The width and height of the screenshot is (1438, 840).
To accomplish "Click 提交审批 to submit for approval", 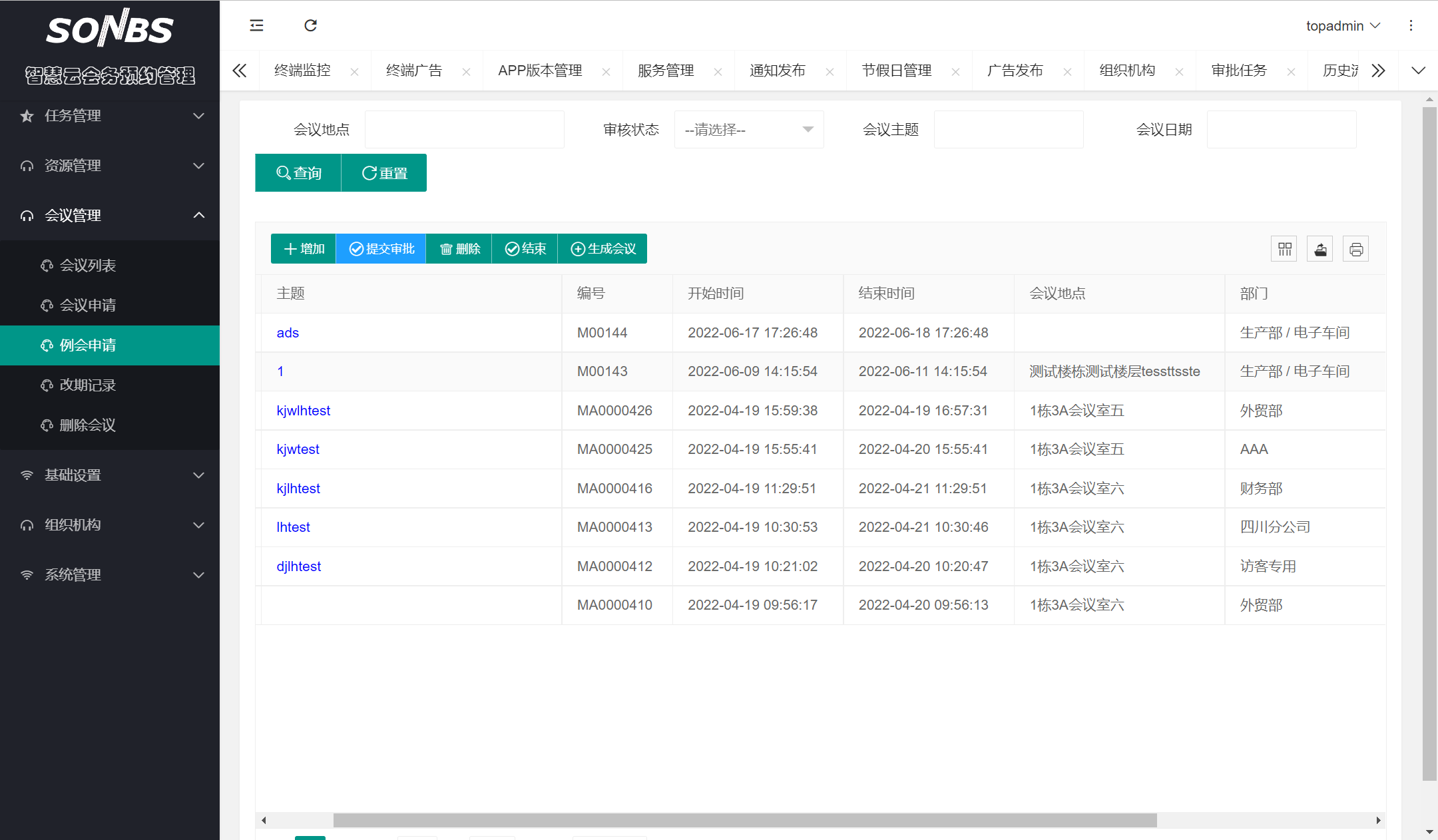I will point(380,248).
